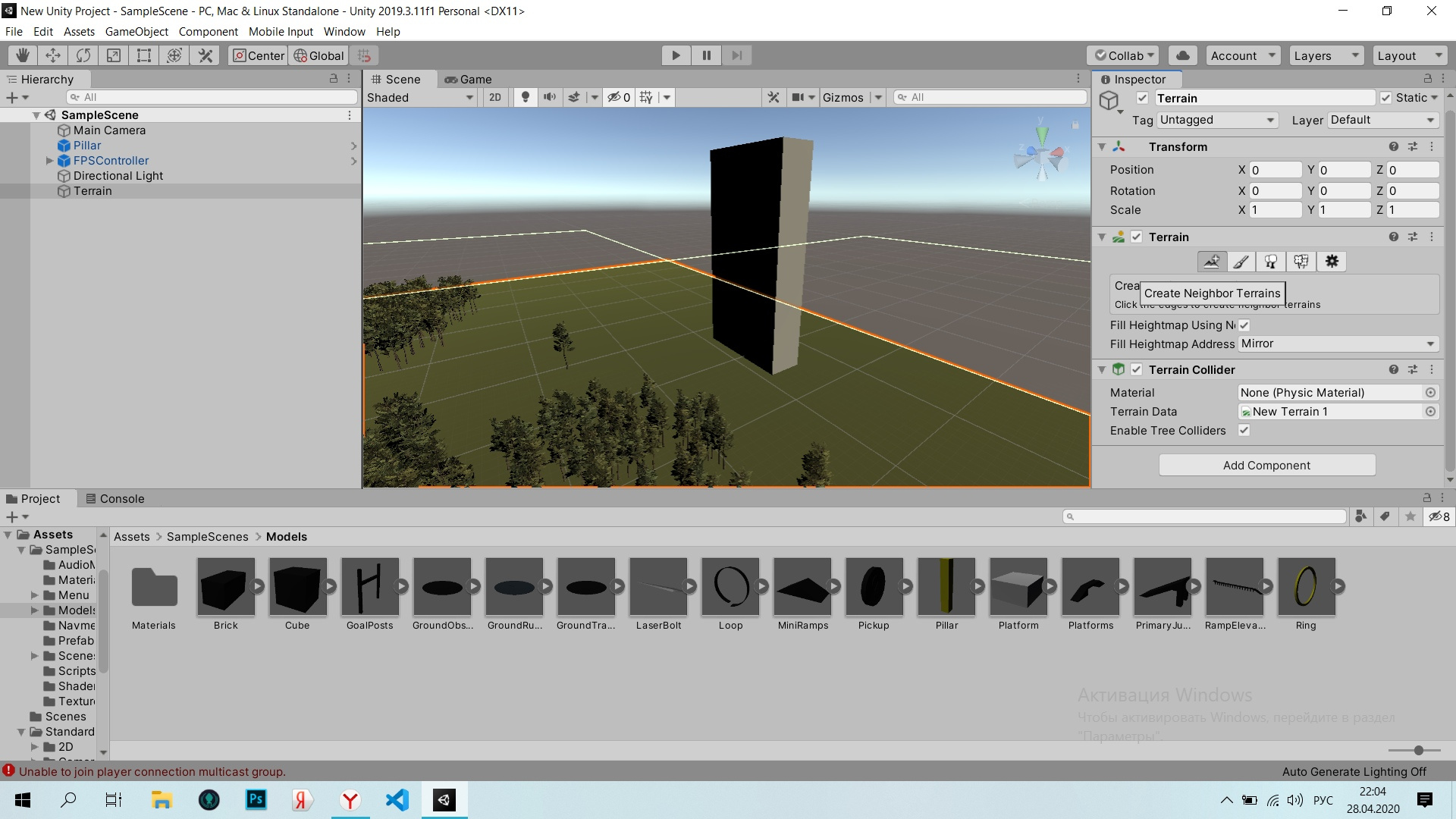Toggle 2D scene view
The width and height of the screenshot is (1456, 819).
(x=495, y=97)
